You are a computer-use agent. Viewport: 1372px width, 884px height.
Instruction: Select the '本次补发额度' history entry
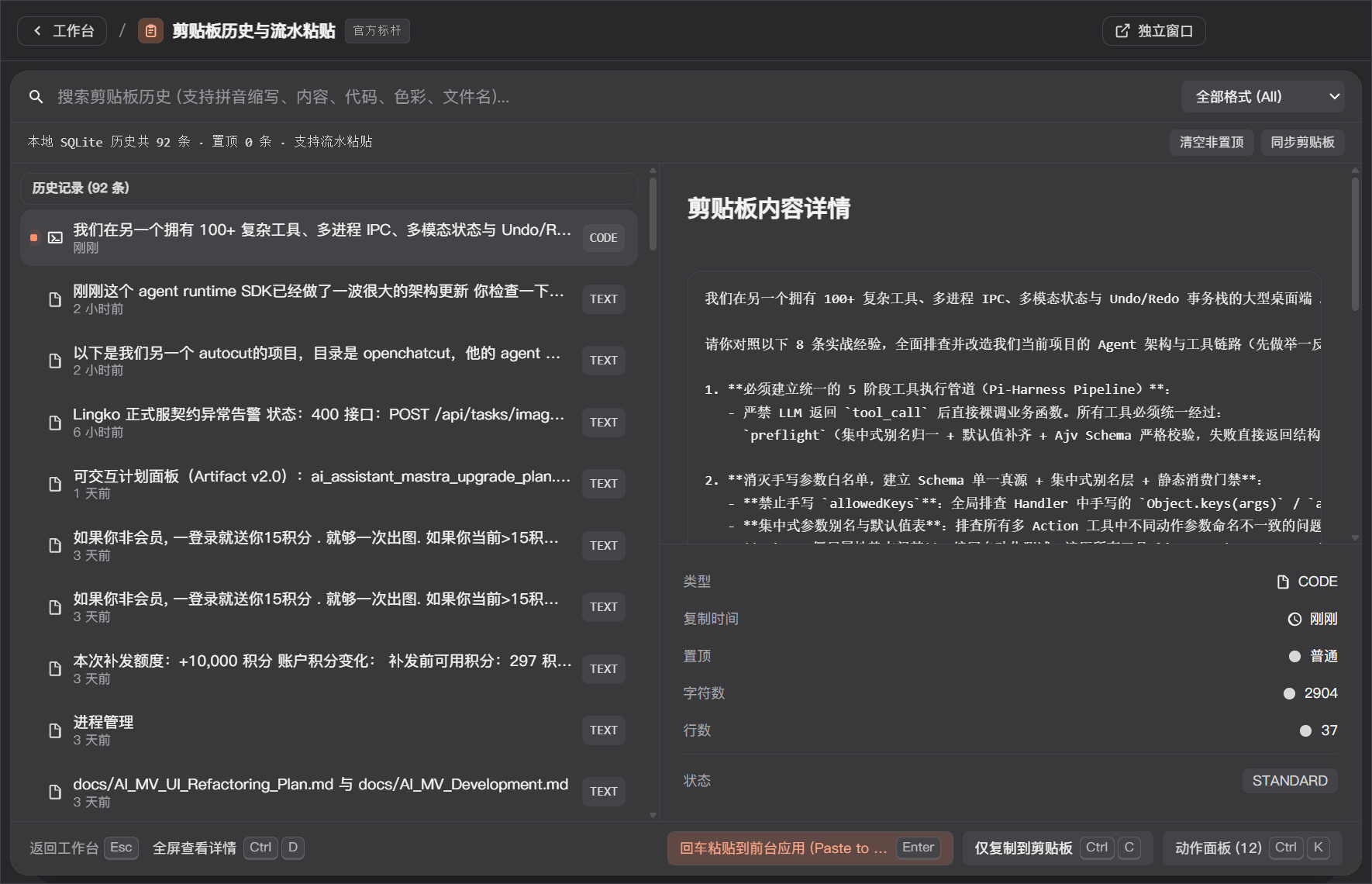tap(329, 668)
